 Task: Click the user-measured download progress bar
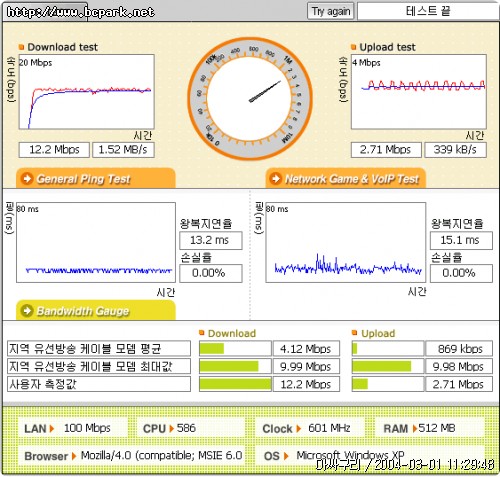click(235, 384)
